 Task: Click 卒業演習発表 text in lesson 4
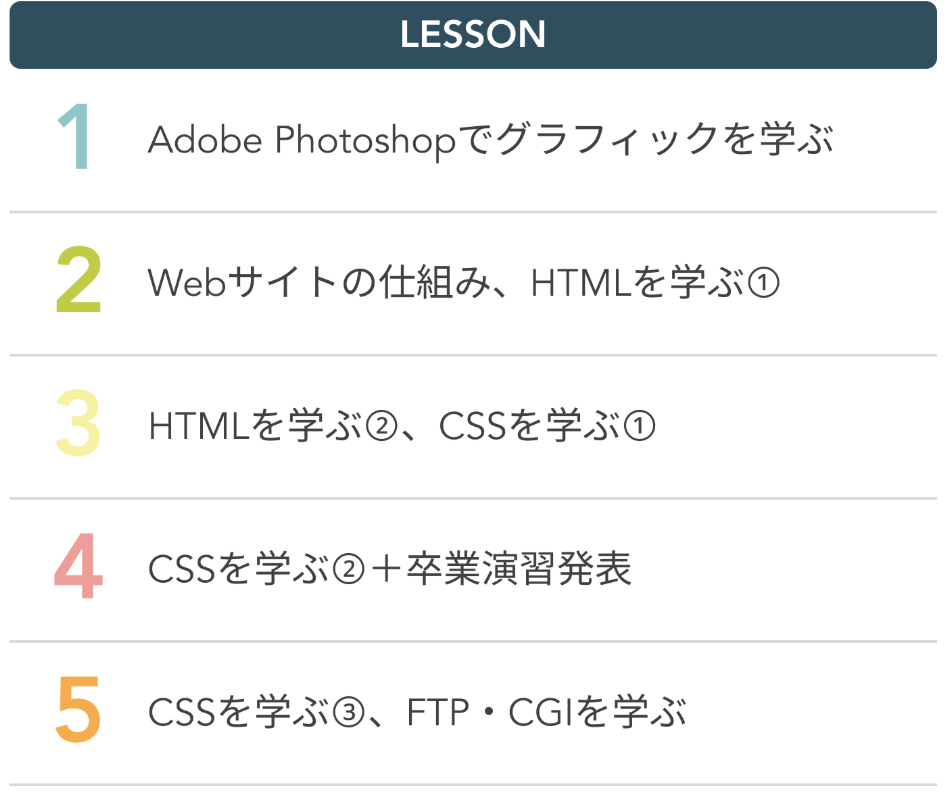(519, 569)
